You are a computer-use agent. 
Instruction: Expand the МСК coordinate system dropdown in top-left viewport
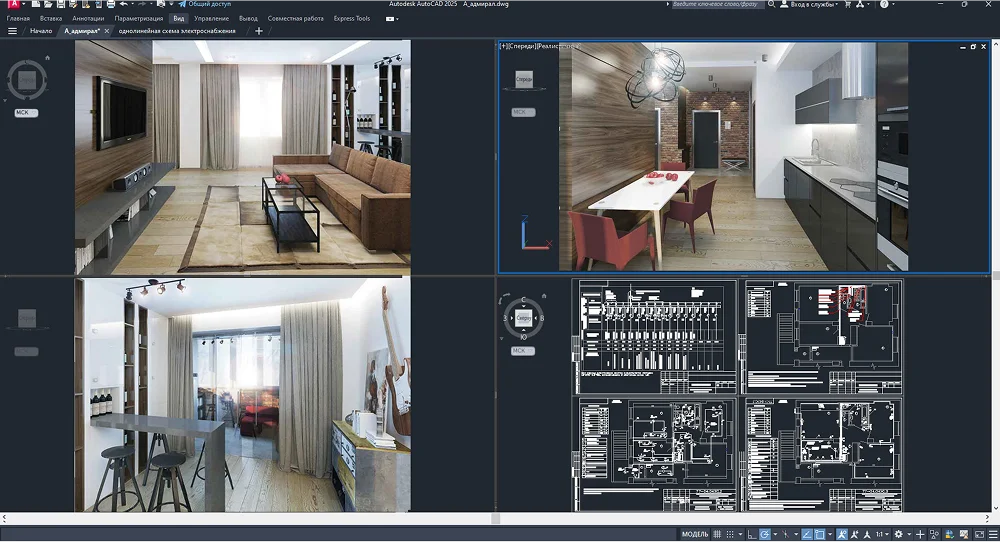(x=26, y=113)
